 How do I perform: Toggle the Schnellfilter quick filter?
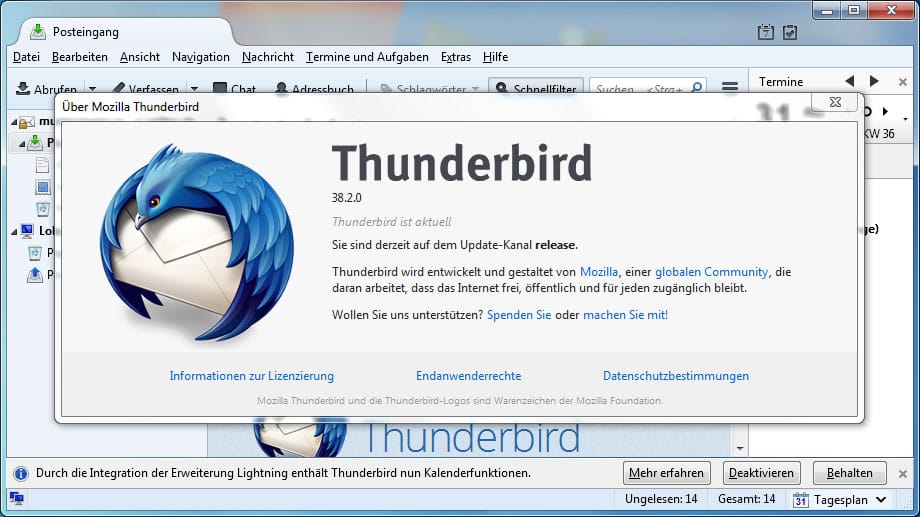pyautogui.click(x=536, y=88)
